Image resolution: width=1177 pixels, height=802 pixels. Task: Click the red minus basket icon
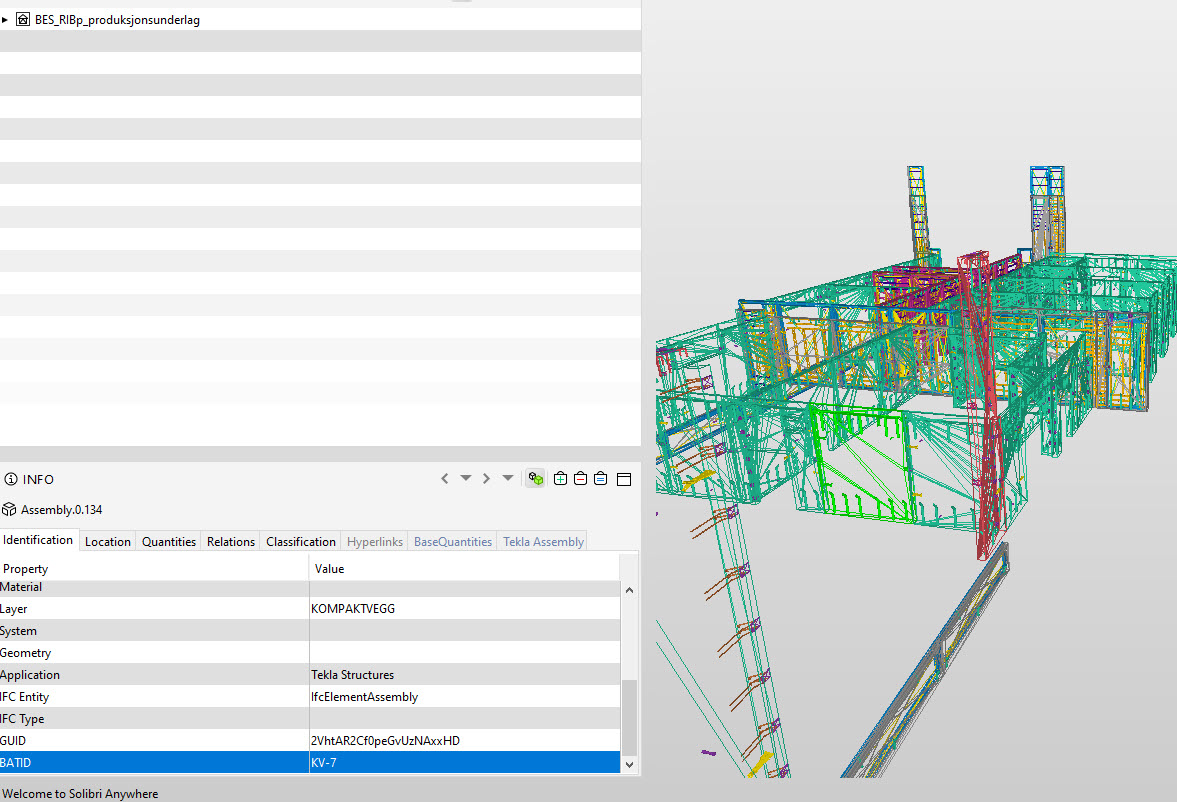[x=580, y=479]
